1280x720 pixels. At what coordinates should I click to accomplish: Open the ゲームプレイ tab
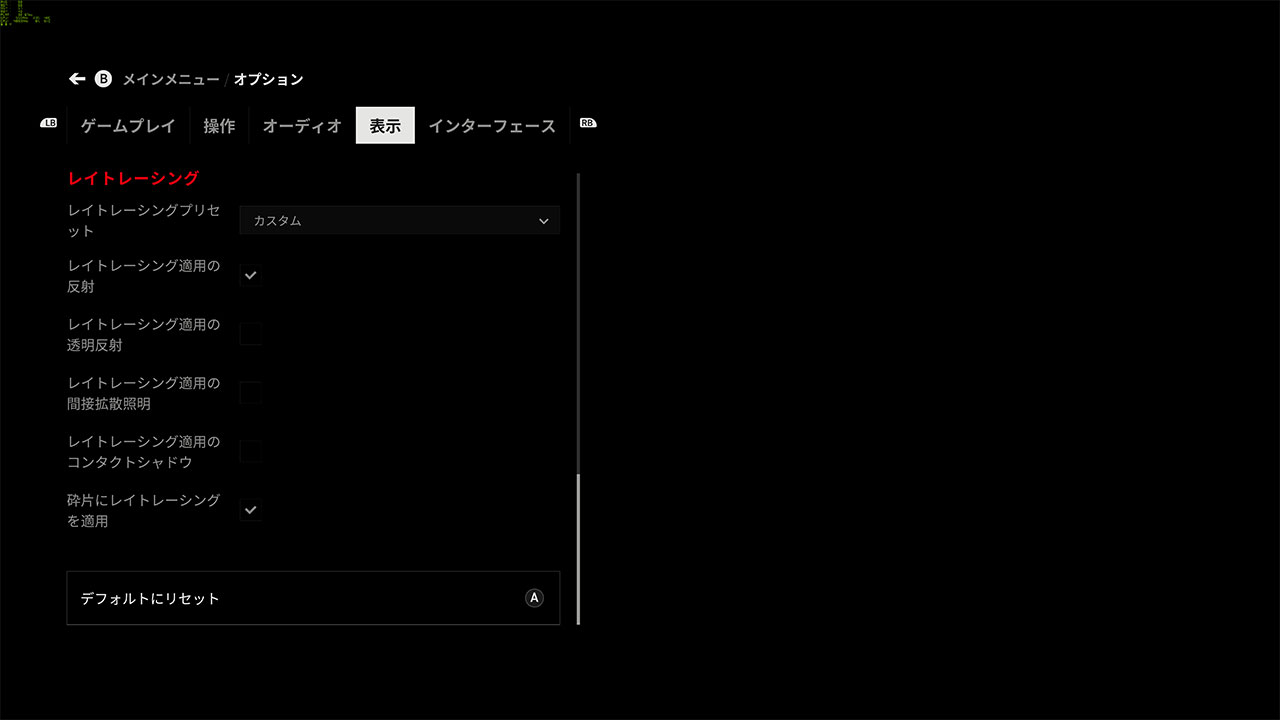(128, 126)
